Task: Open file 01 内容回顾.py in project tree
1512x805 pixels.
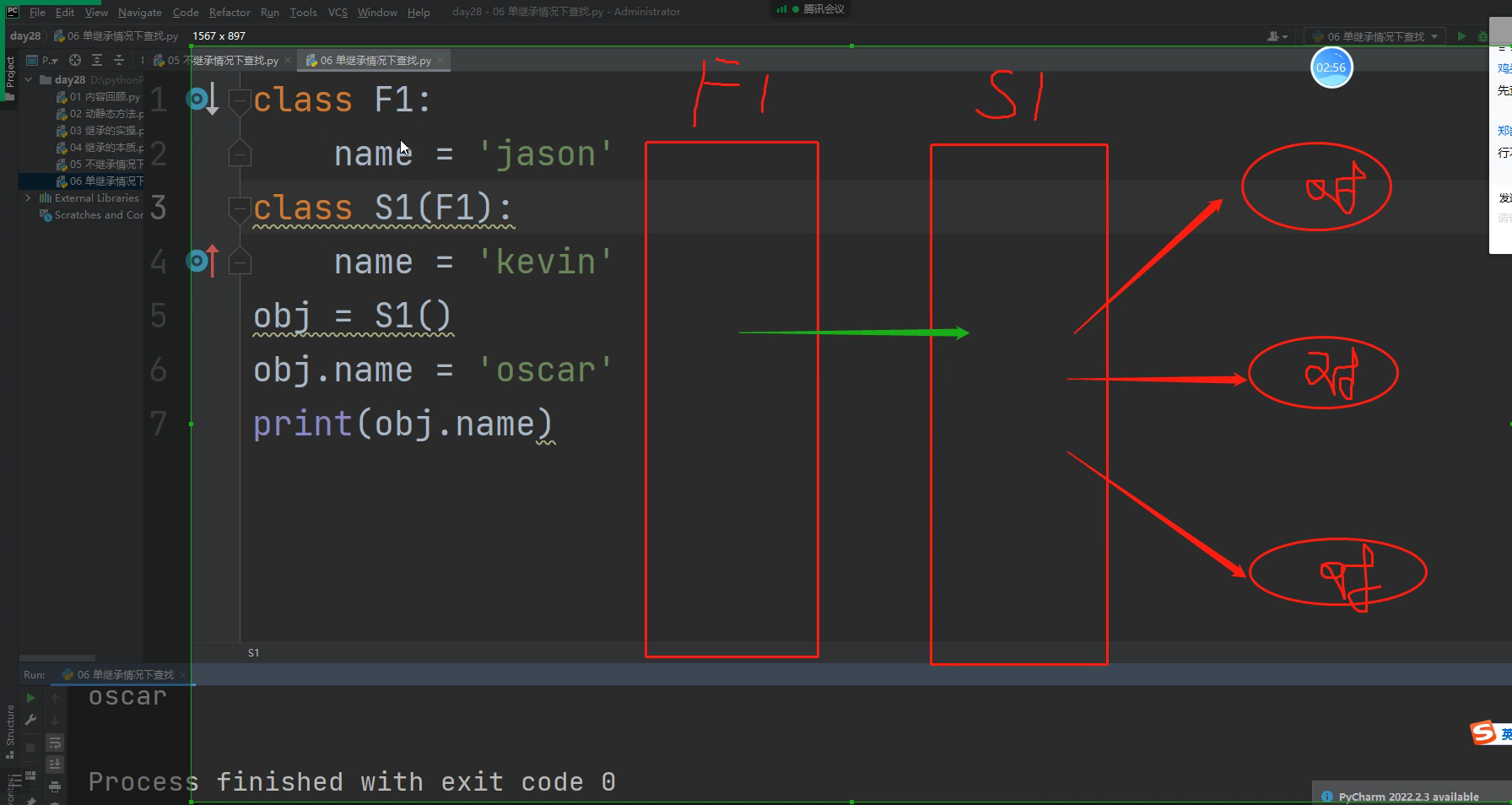Action: (99, 96)
